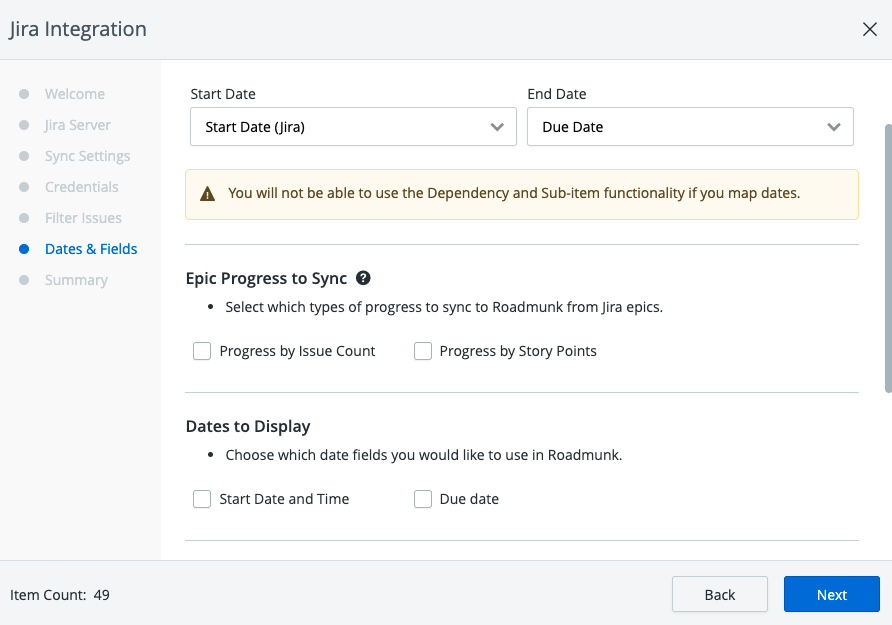Click the Back button
892x625 pixels.
pos(719,594)
